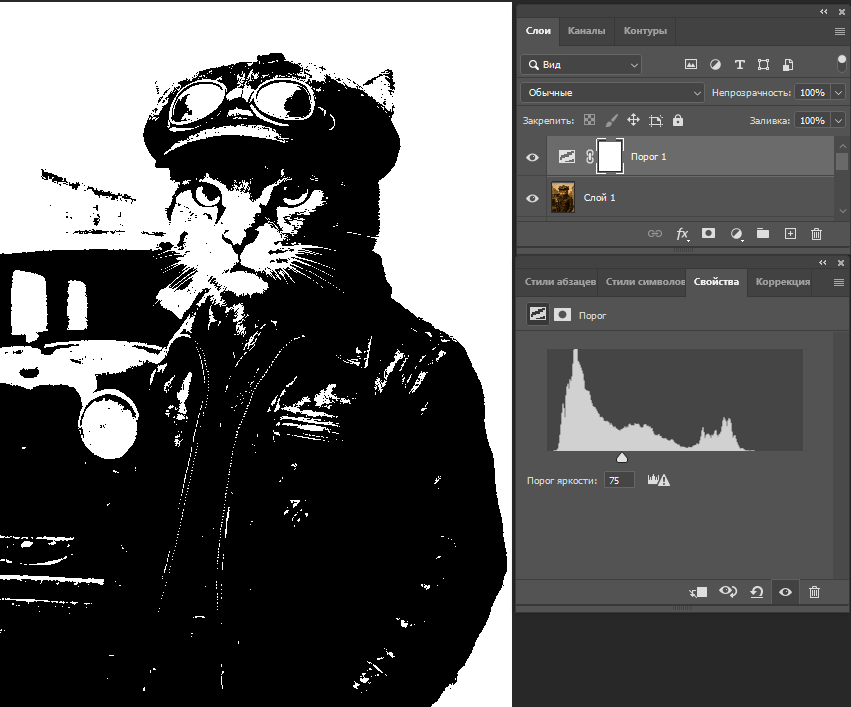The height and width of the screenshot is (707, 851).
Task: Click Порог 1 adjustment layer thumbnail
Action: (567, 157)
